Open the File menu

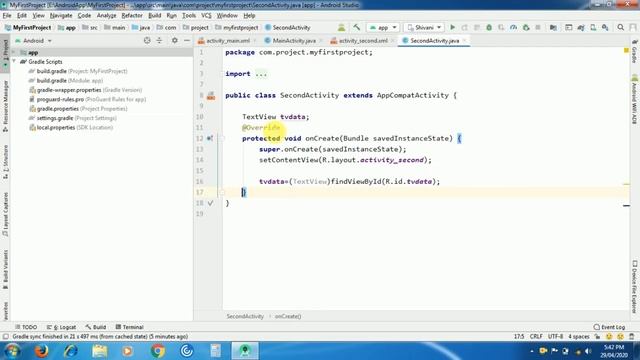(x=7, y=16)
